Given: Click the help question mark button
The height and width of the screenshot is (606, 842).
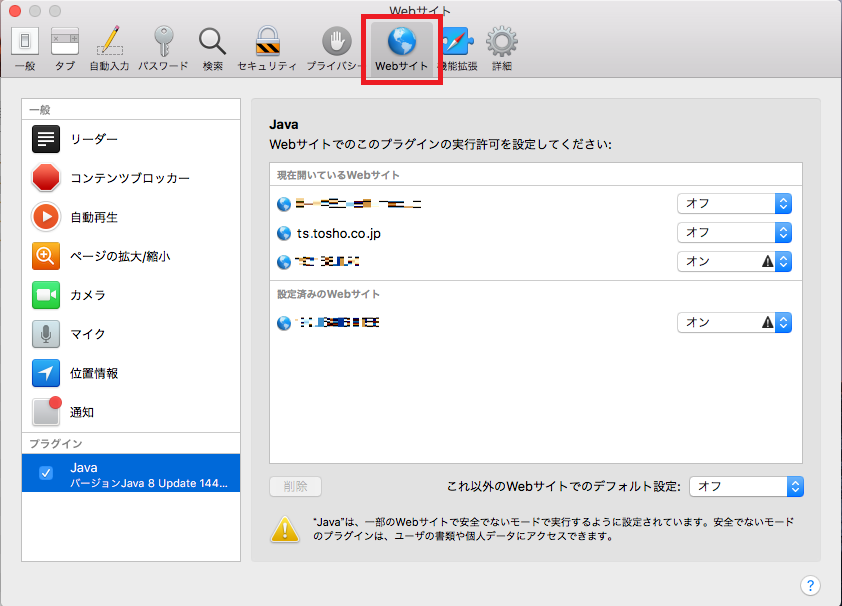Looking at the screenshot, I should [810, 585].
